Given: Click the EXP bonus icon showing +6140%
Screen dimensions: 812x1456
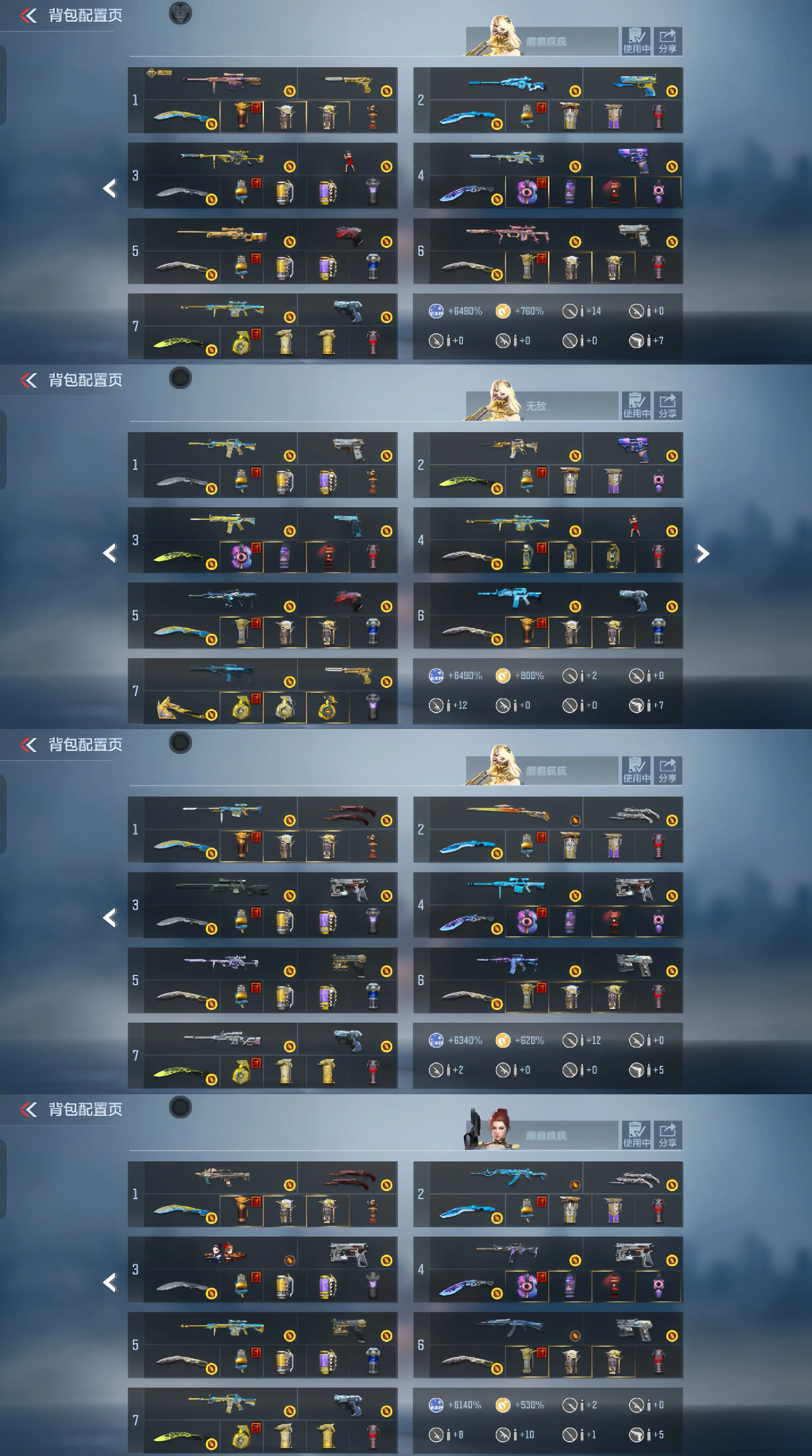Looking at the screenshot, I should pyautogui.click(x=436, y=1405).
